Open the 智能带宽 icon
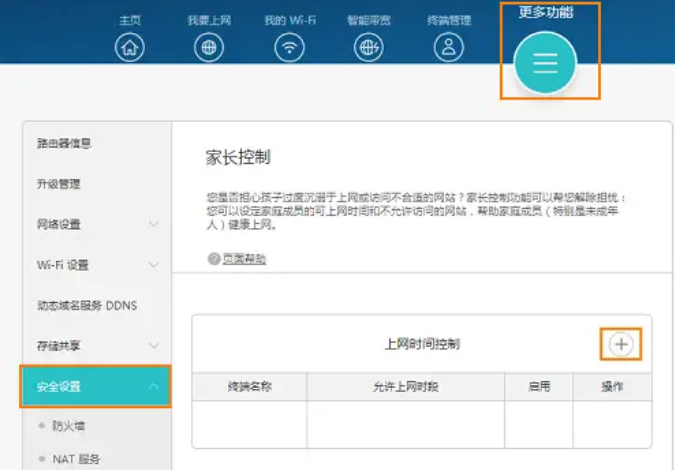Viewport: 675px width, 470px height. click(x=369, y=46)
